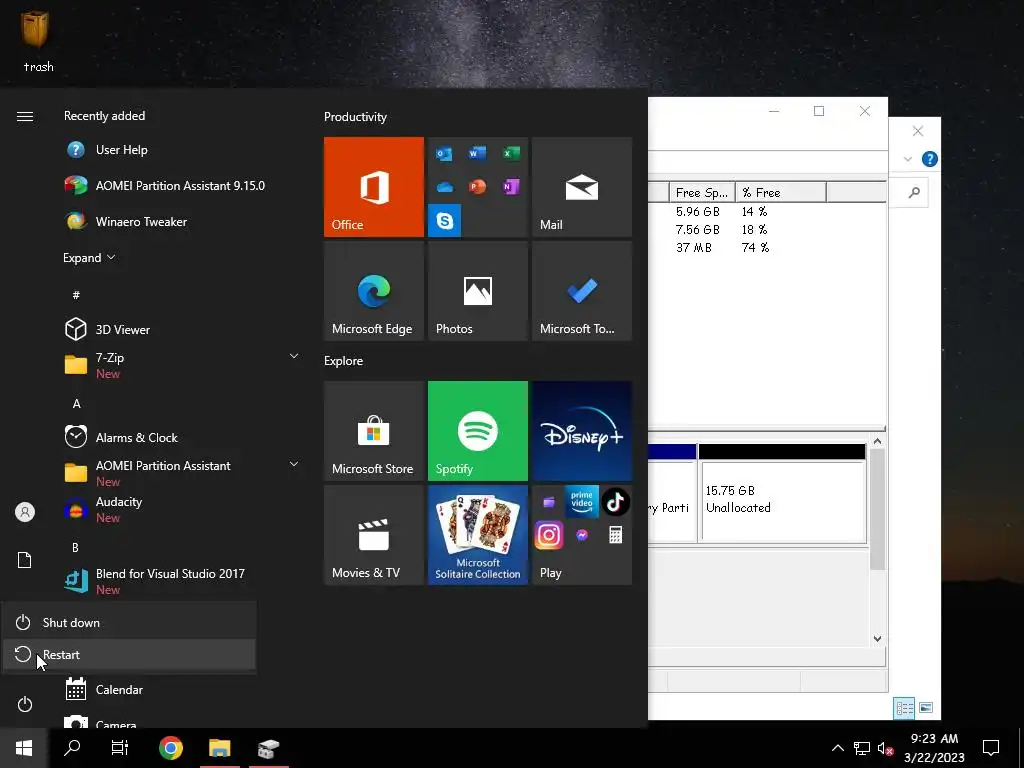
Task: Jump to letter B section header
Action: [x=75, y=547]
